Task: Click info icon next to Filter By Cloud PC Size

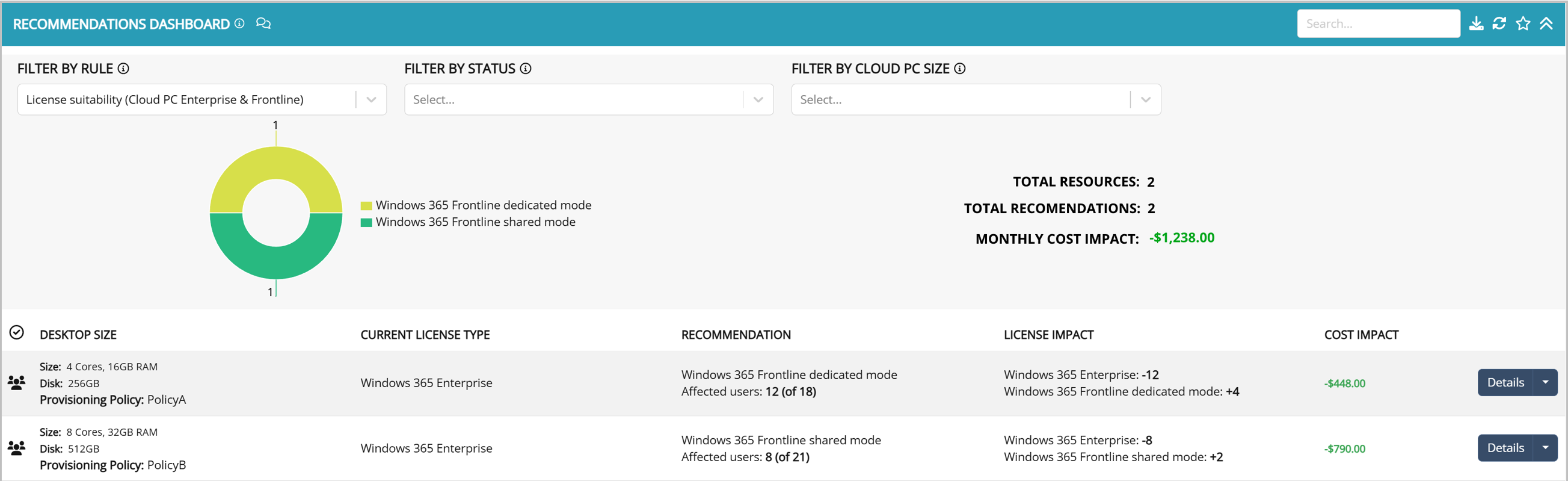Action: tap(960, 69)
